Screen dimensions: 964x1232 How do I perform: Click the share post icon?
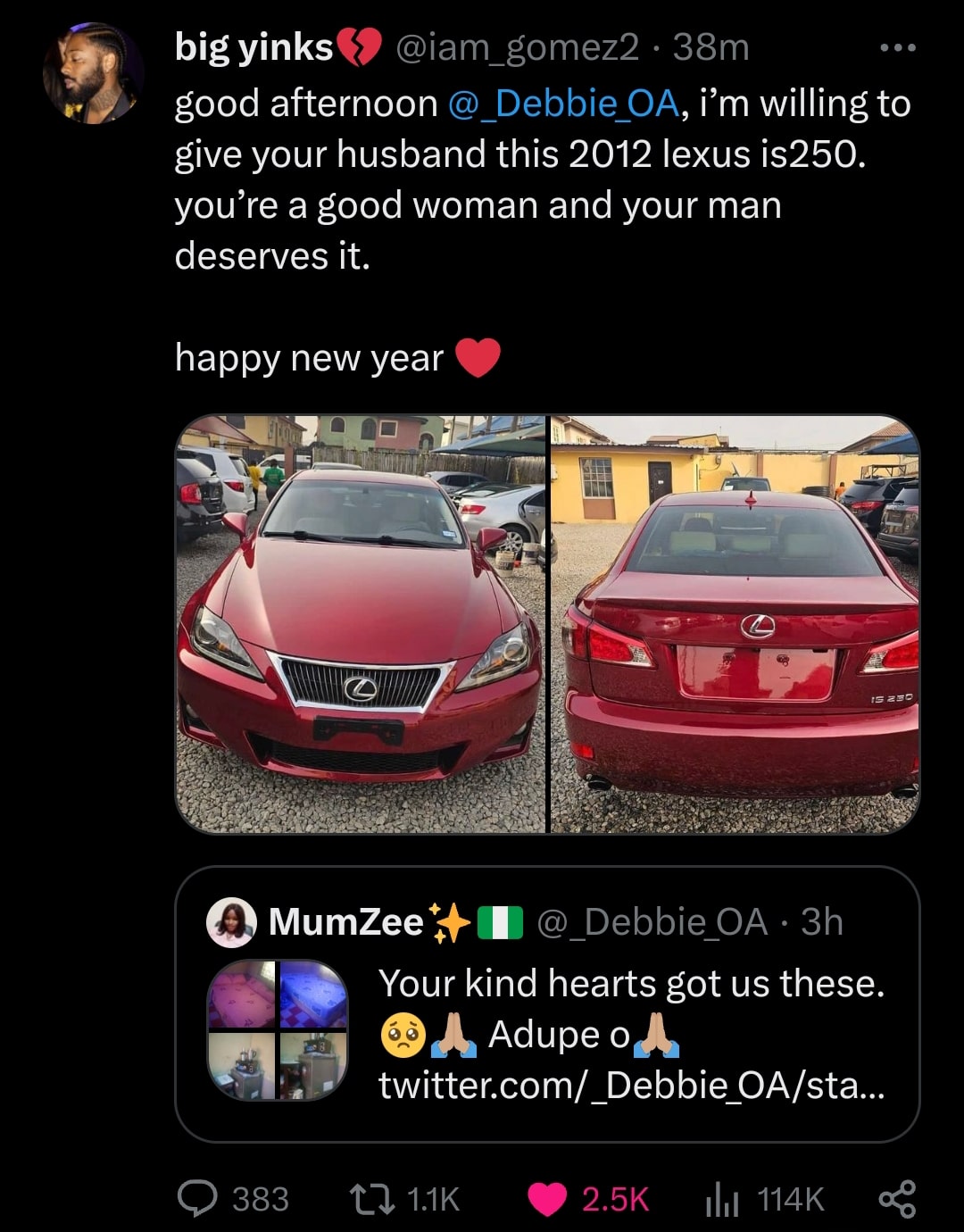point(897,1198)
